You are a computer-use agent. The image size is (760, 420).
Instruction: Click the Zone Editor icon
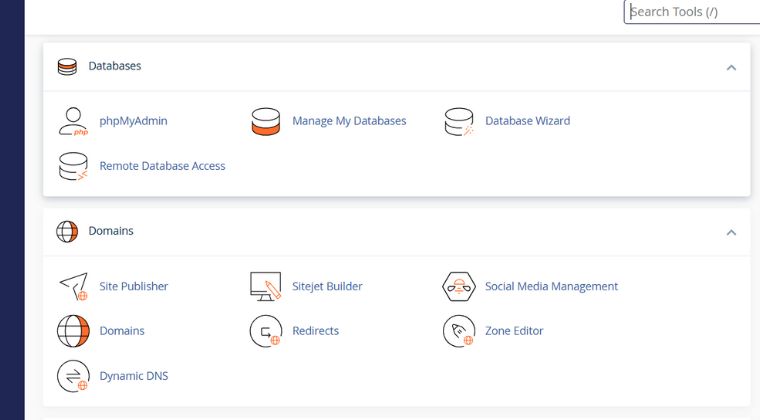(459, 331)
